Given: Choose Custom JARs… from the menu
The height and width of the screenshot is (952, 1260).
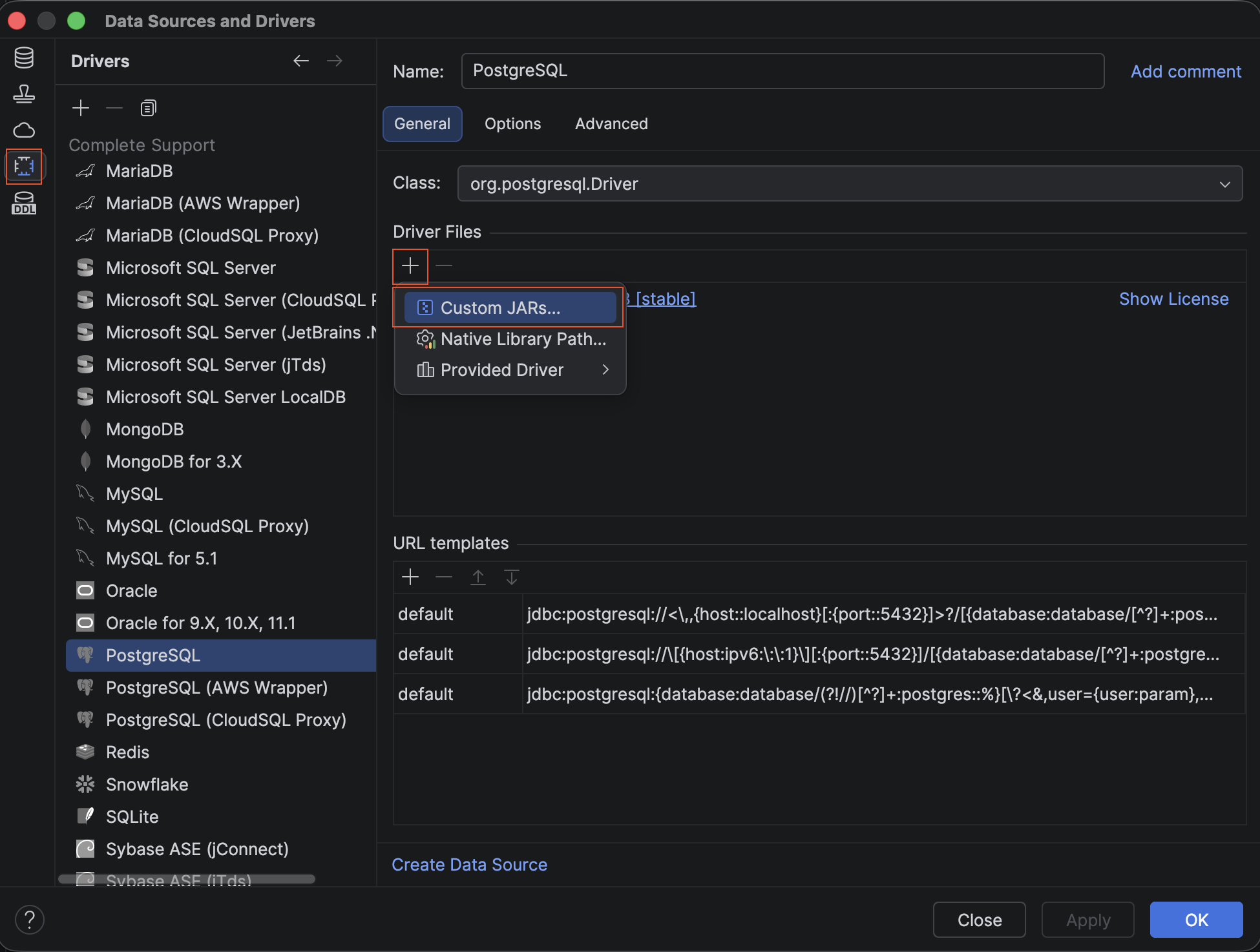Looking at the screenshot, I should coord(510,307).
